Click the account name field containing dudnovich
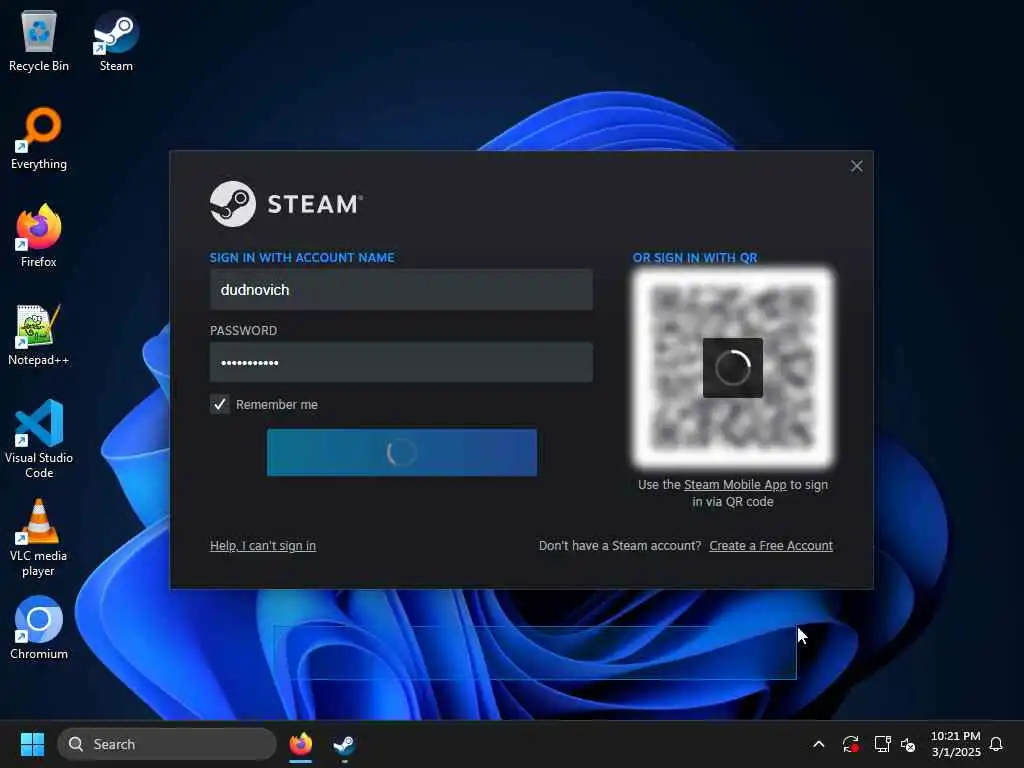The image size is (1024, 768). click(401, 289)
